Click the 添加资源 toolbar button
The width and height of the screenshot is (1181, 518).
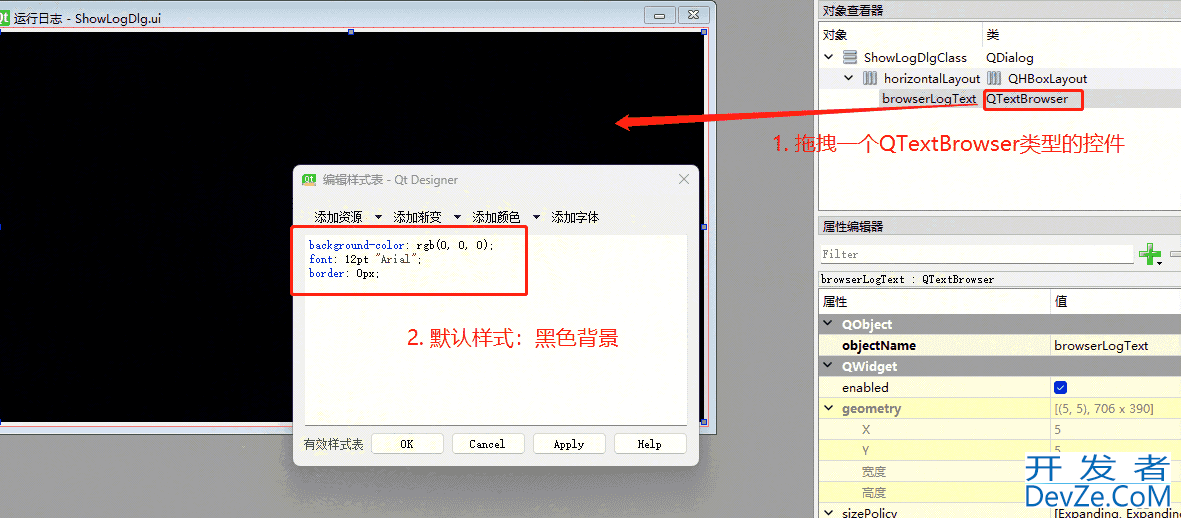click(x=338, y=217)
